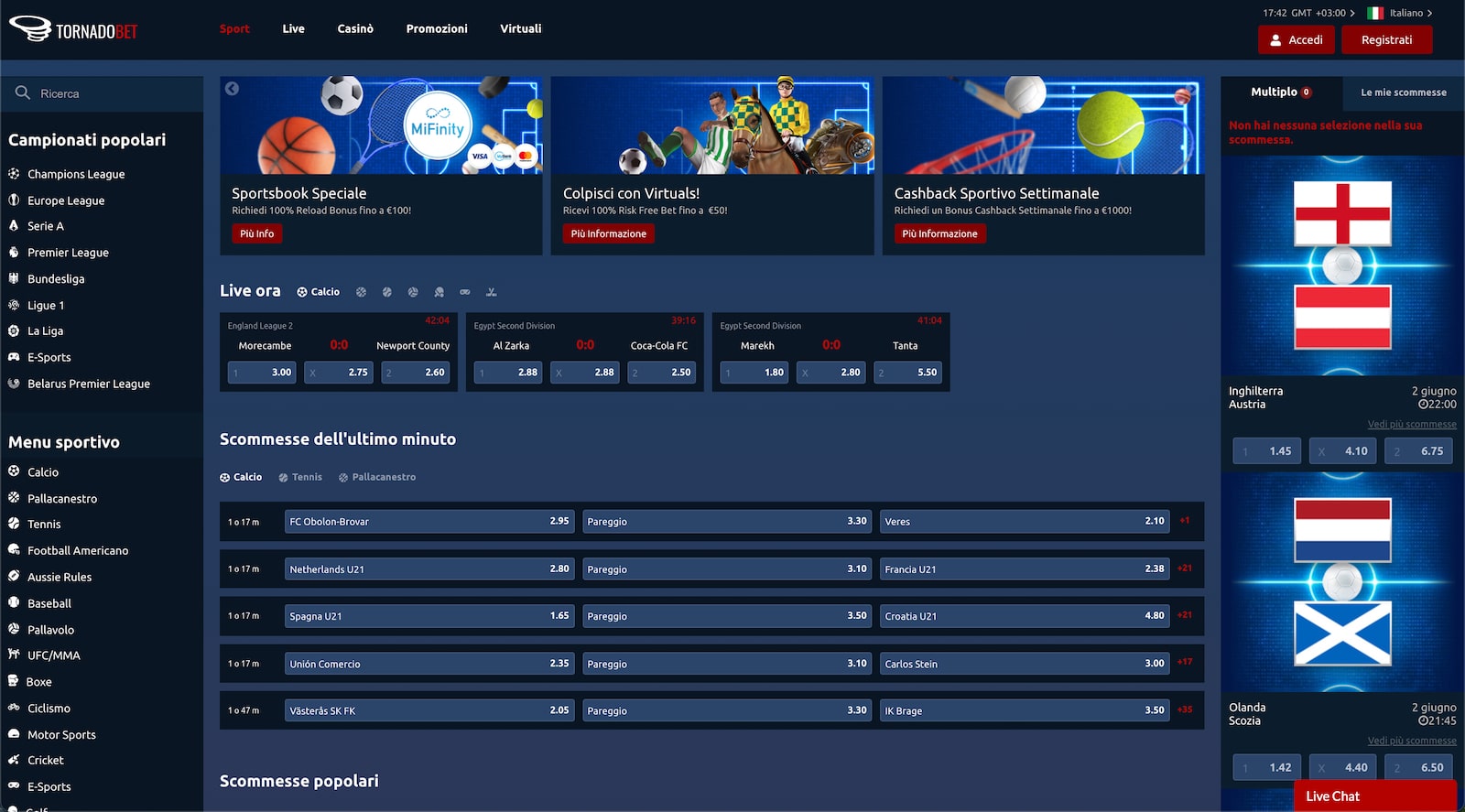Select Marekh win odds 1.80
The image size is (1465, 812).
754,373
